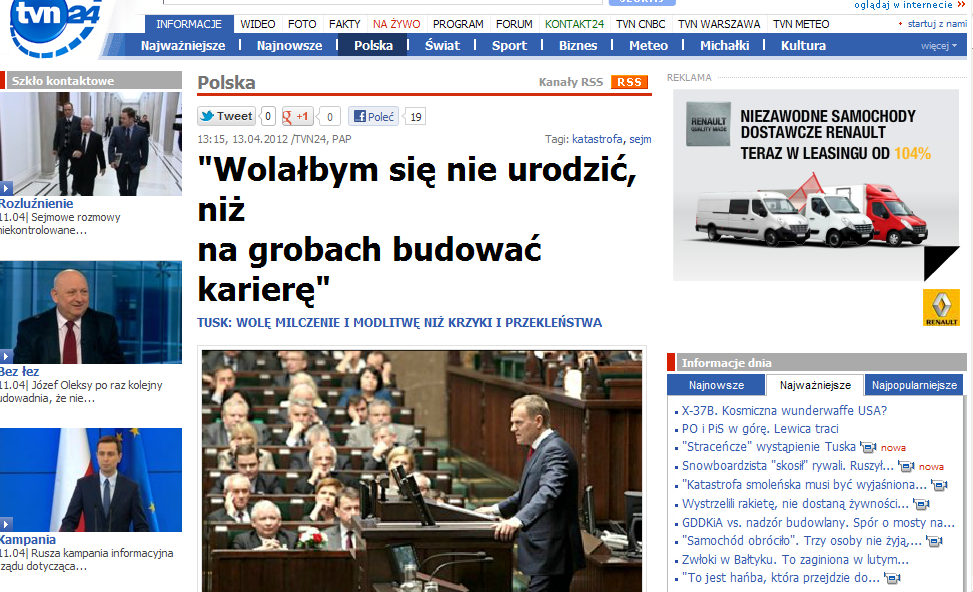Click video icon beside "Samochód obróciło" headline
Viewport: 973px width, 592px height.
934,541
